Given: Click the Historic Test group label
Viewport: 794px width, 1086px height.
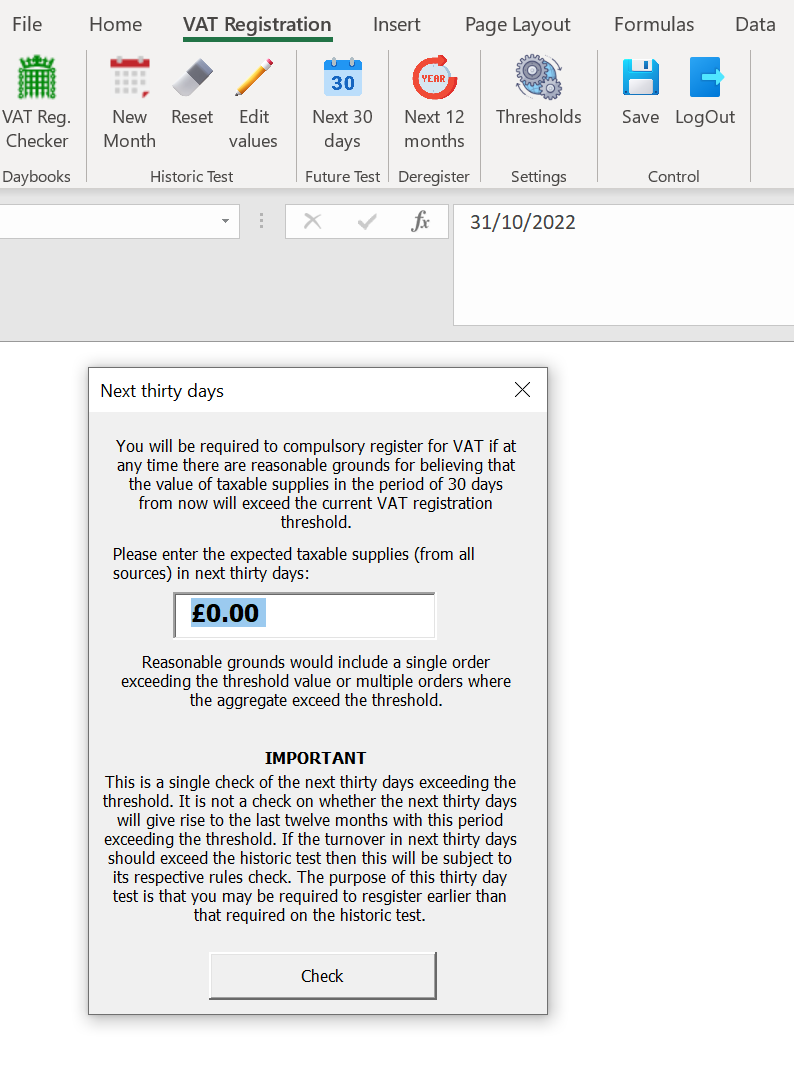Looking at the screenshot, I should point(191,177).
